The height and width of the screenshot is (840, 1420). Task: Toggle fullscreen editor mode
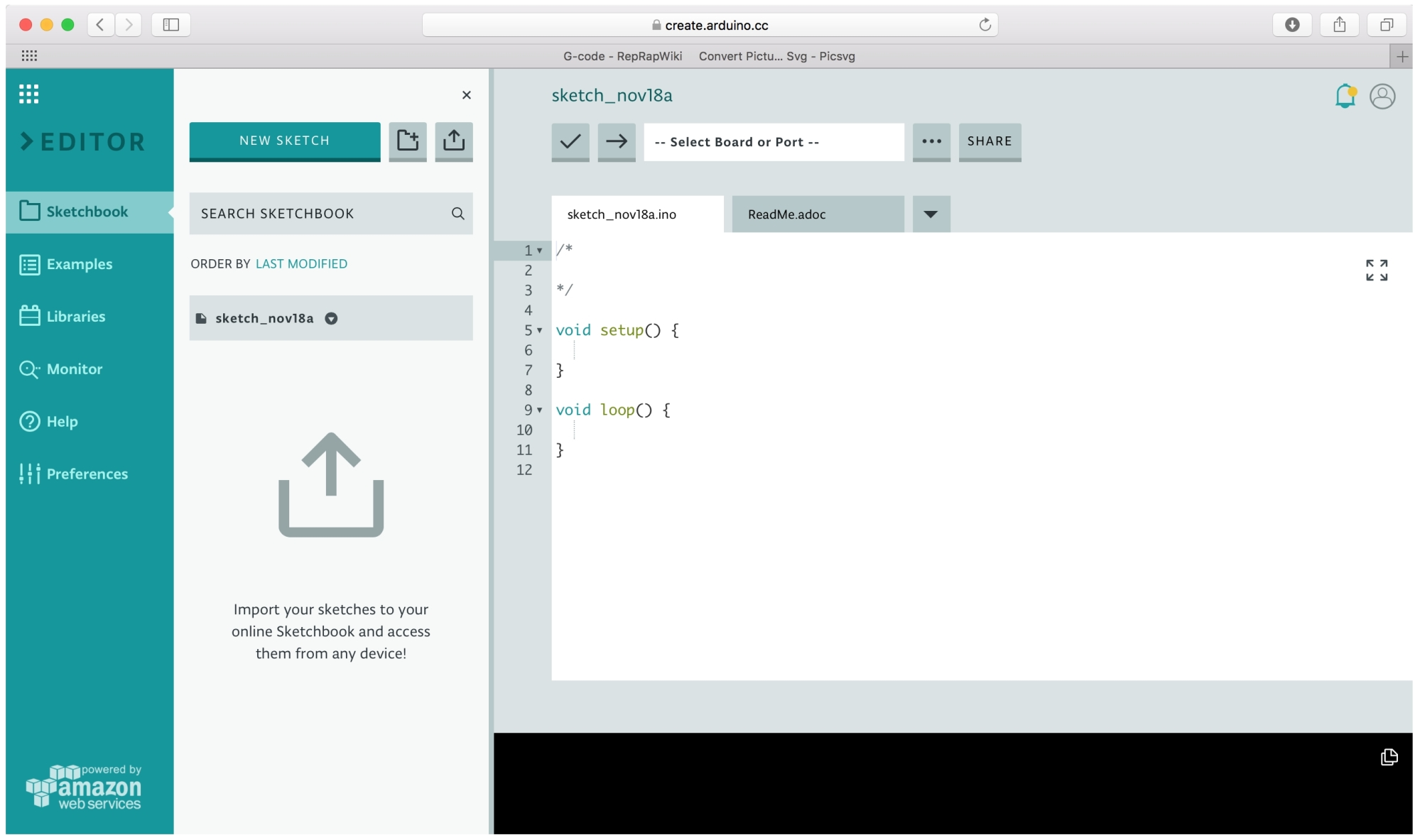click(x=1376, y=270)
